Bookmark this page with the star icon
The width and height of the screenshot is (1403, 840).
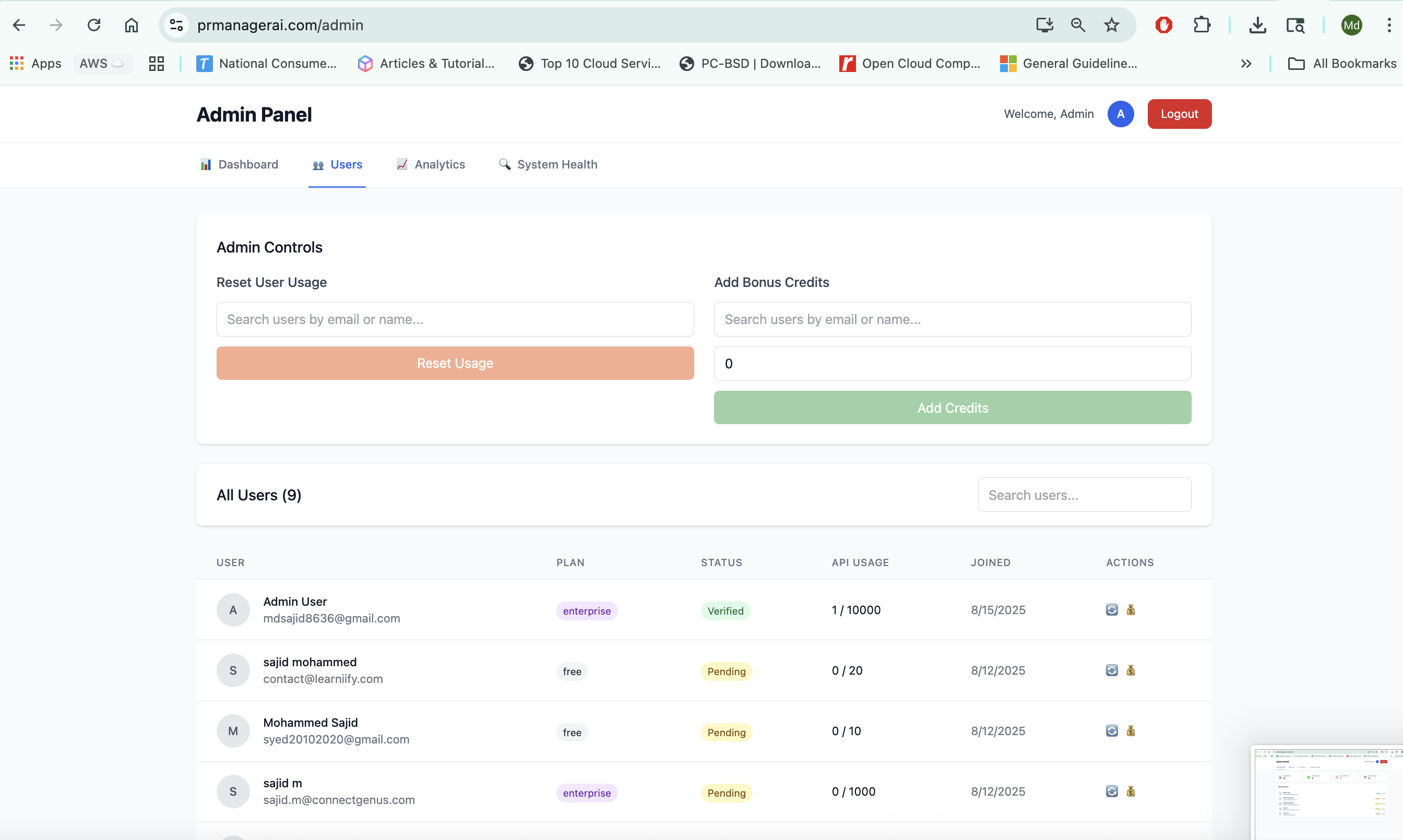click(1111, 25)
